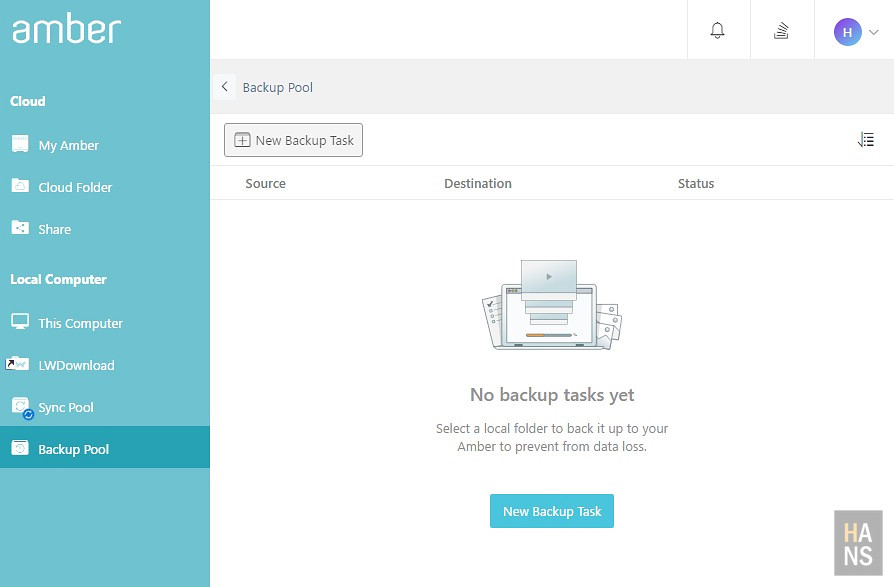Go back using the left chevron
Image resolution: width=894 pixels, height=587 pixels.
click(x=225, y=87)
